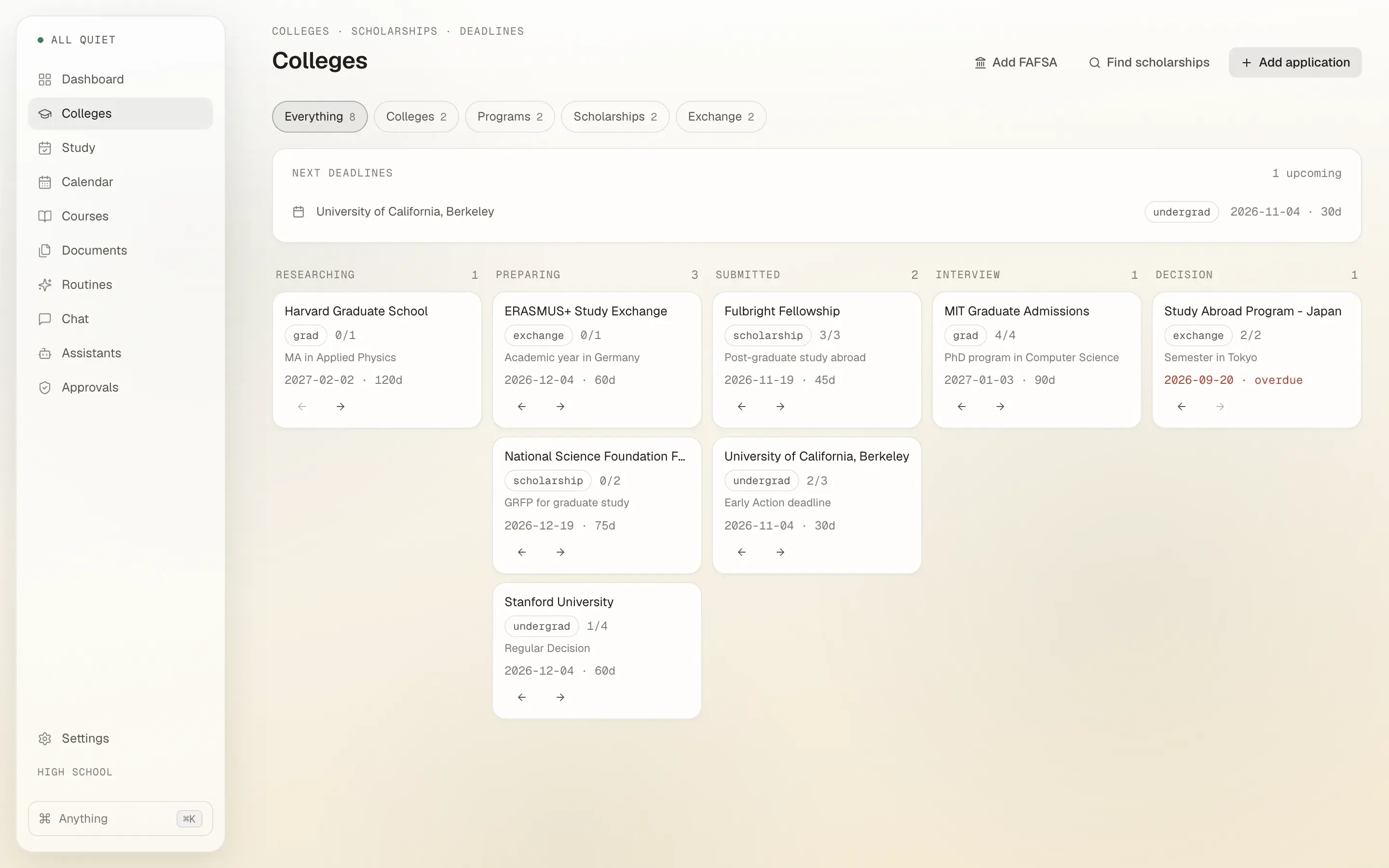Open Documents in the sidebar
This screenshot has width=1389, height=868.
120,250
